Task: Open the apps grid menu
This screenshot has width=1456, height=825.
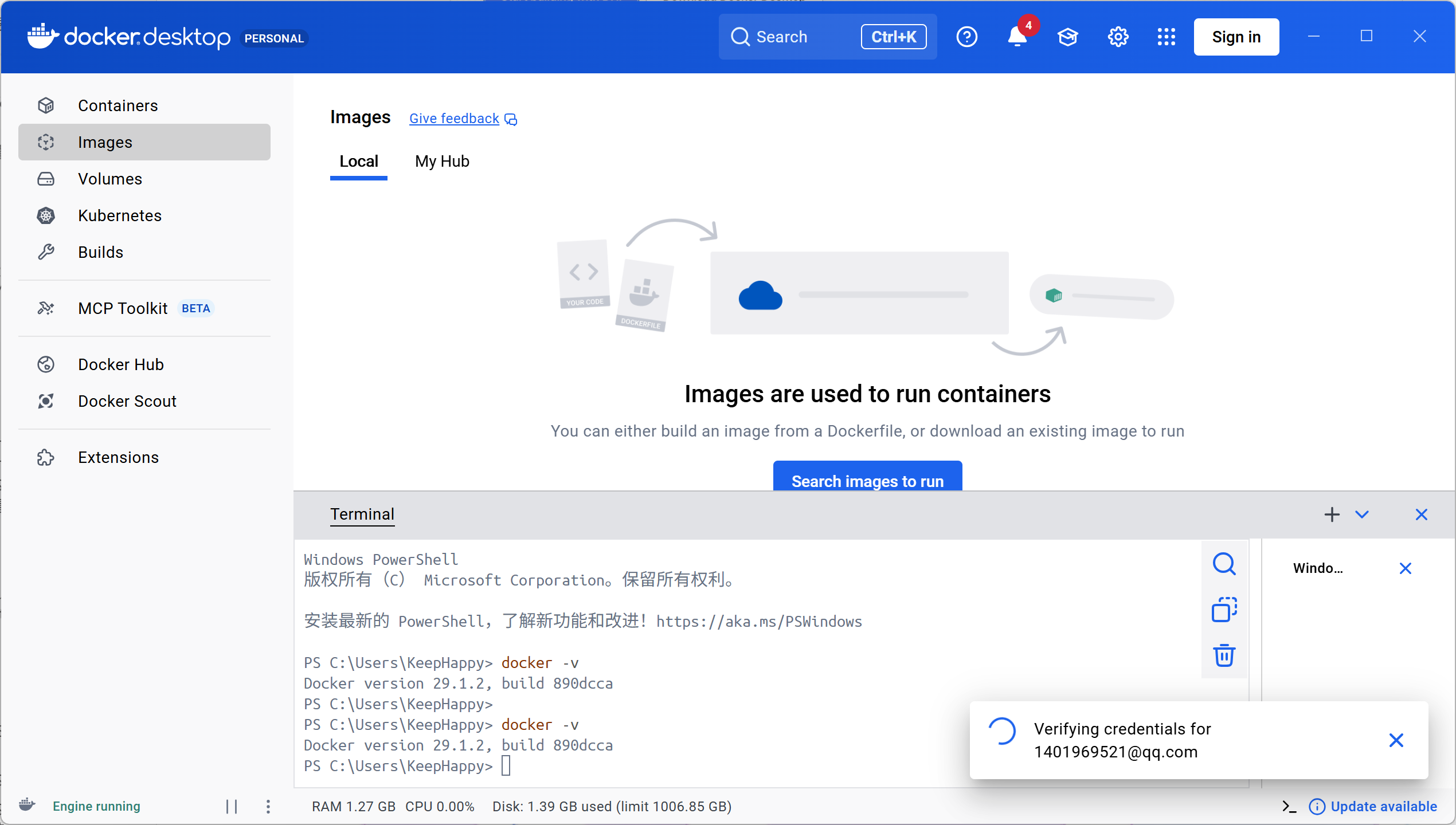Action: [1166, 37]
